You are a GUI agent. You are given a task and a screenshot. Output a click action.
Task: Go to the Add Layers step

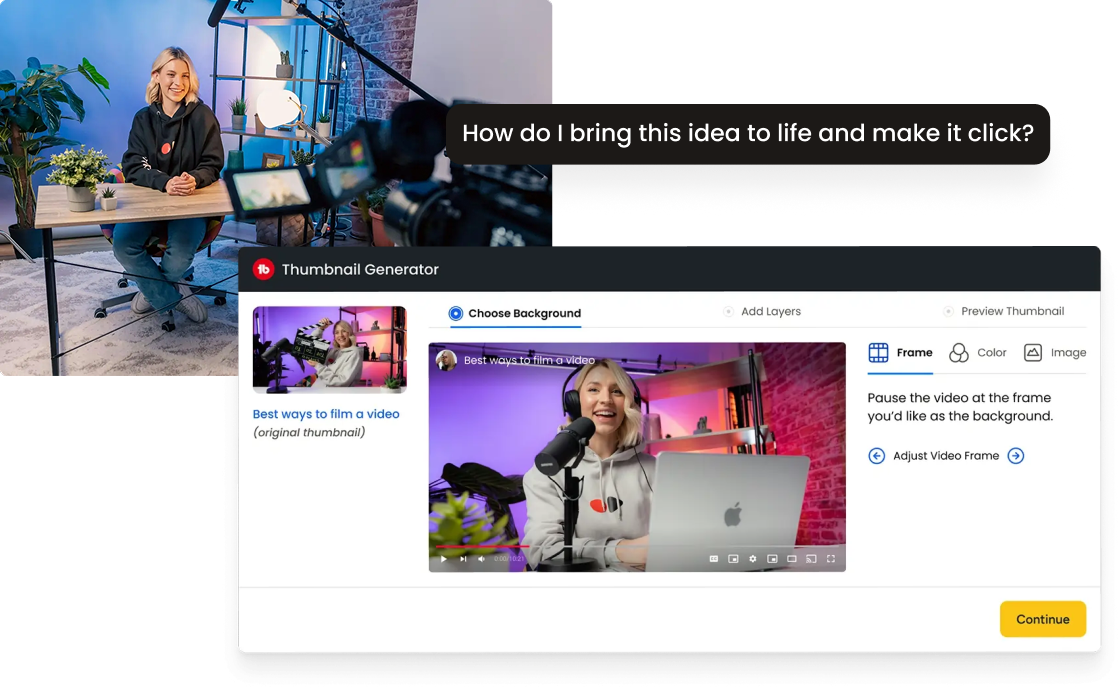tap(762, 311)
